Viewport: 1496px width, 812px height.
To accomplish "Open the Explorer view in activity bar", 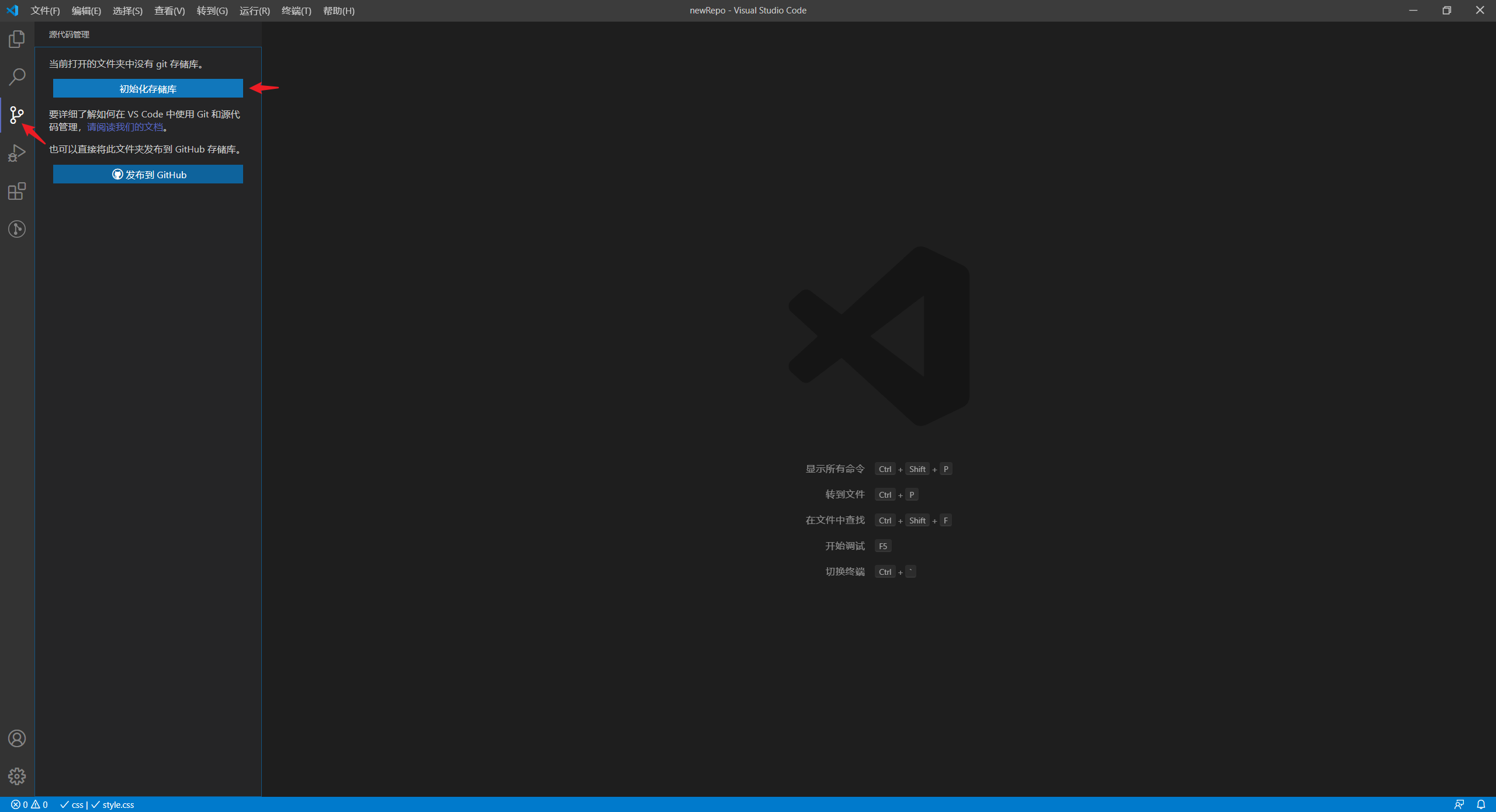I will pyautogui.click(x=17, y=39).
